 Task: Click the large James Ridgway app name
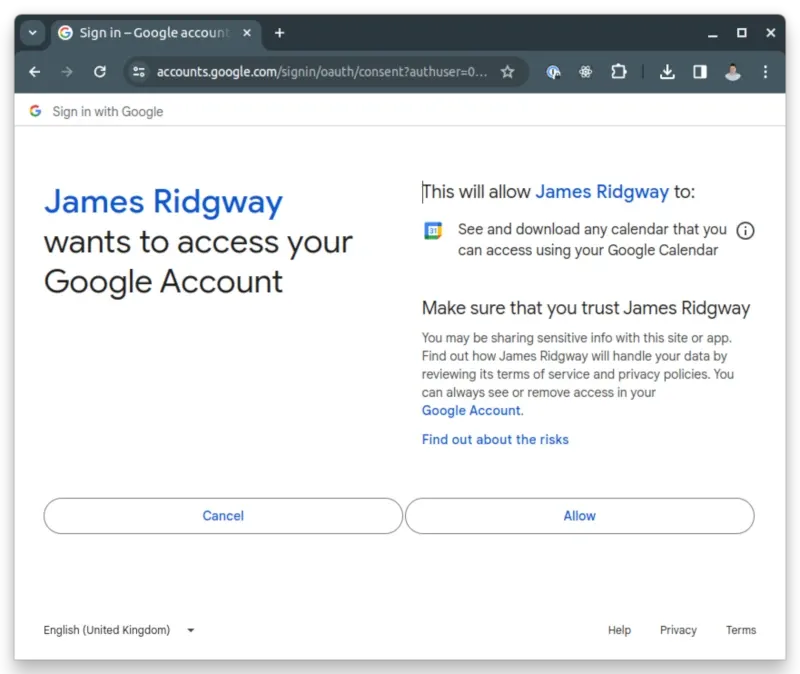pos(163,202)
